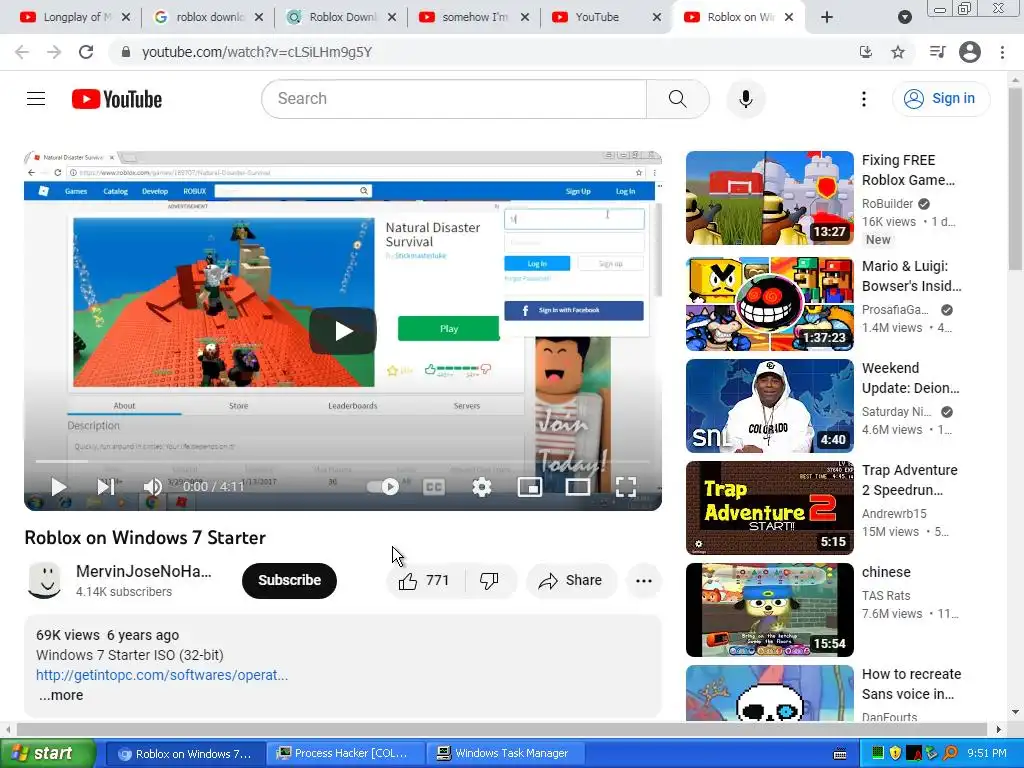Click the video title Roblox on Windows 7 Starter

point(145,537)
